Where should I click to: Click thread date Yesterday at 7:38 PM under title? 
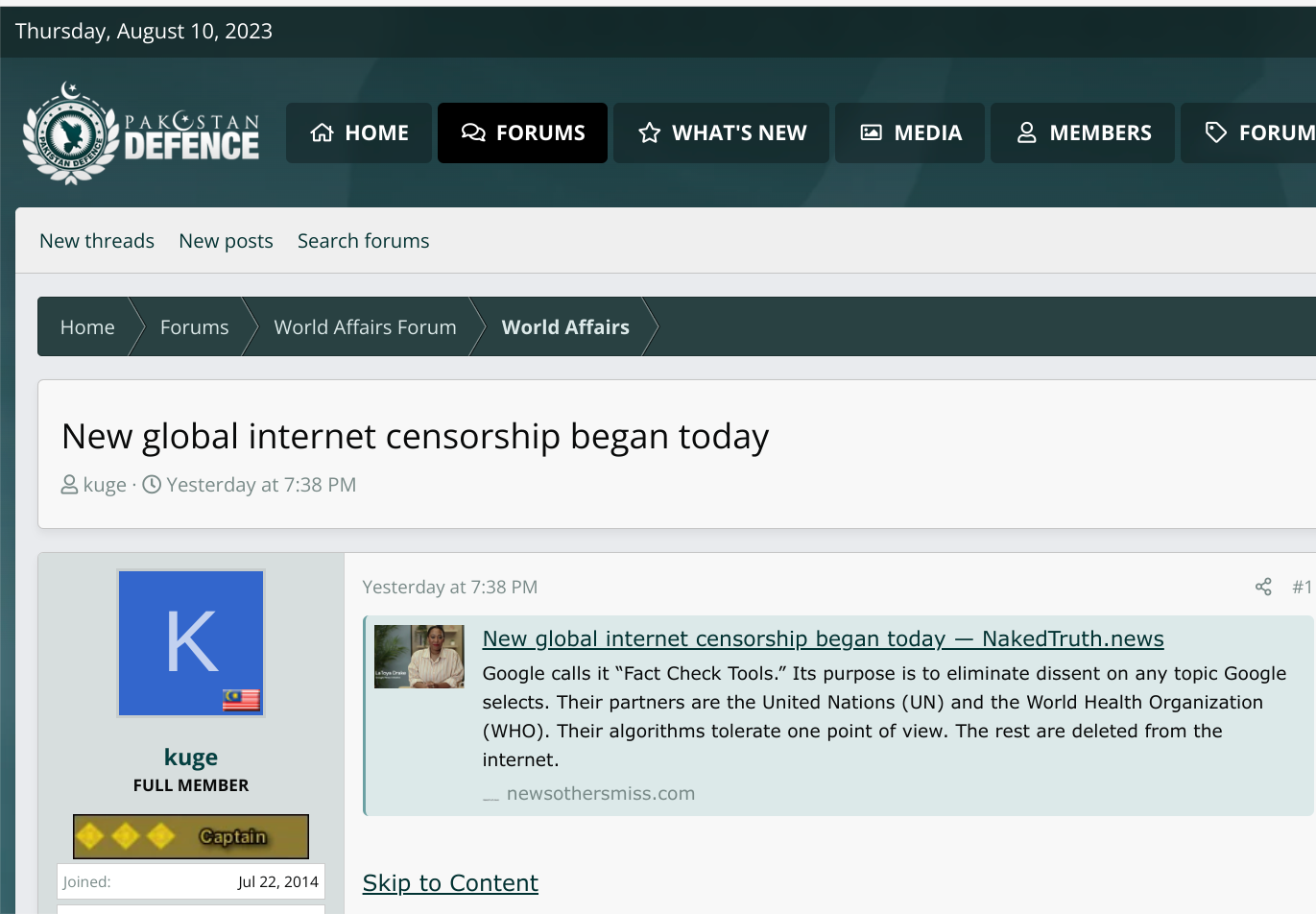click(261, 485)
